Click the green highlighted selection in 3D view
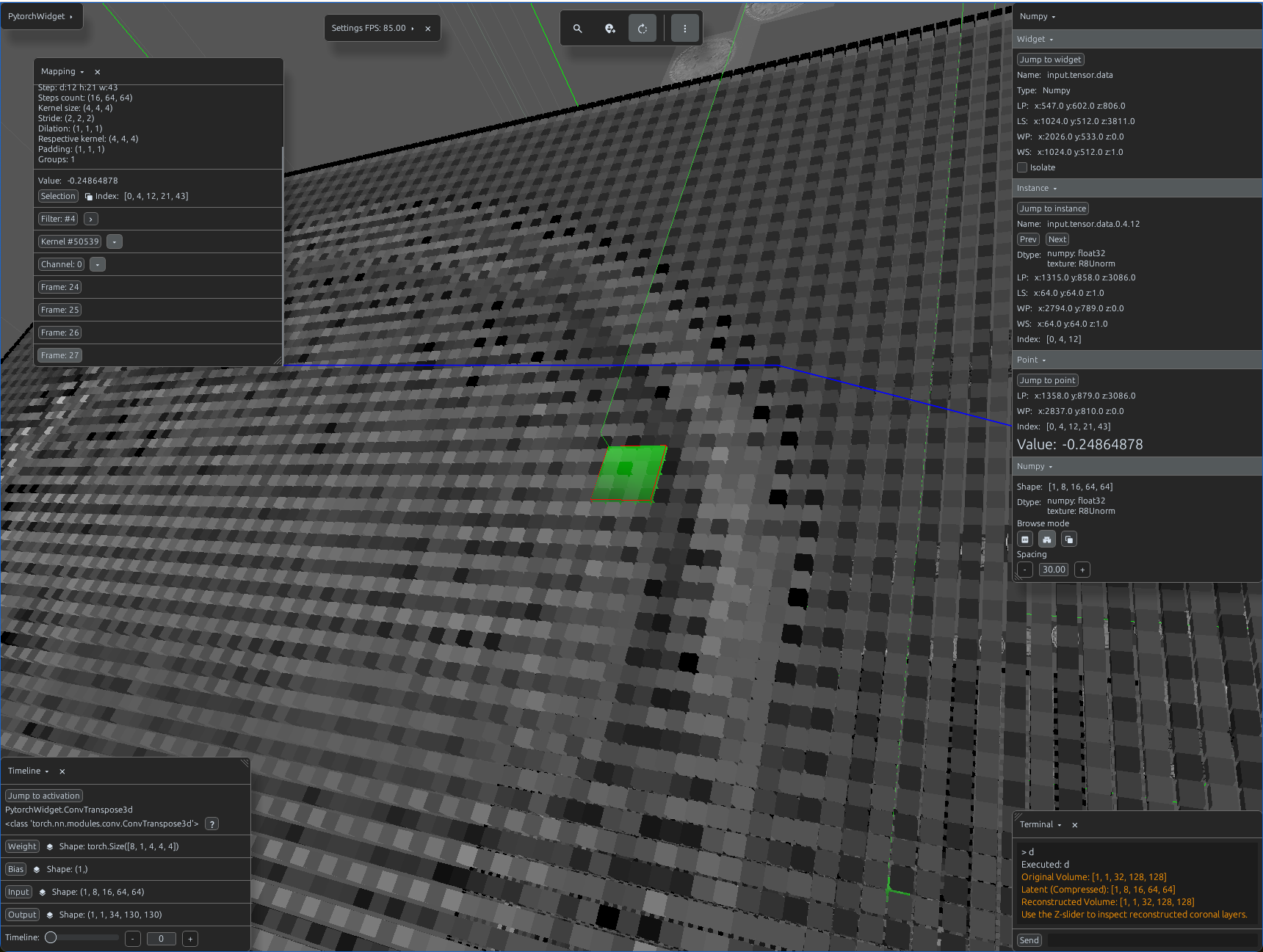 pos(628,474)
